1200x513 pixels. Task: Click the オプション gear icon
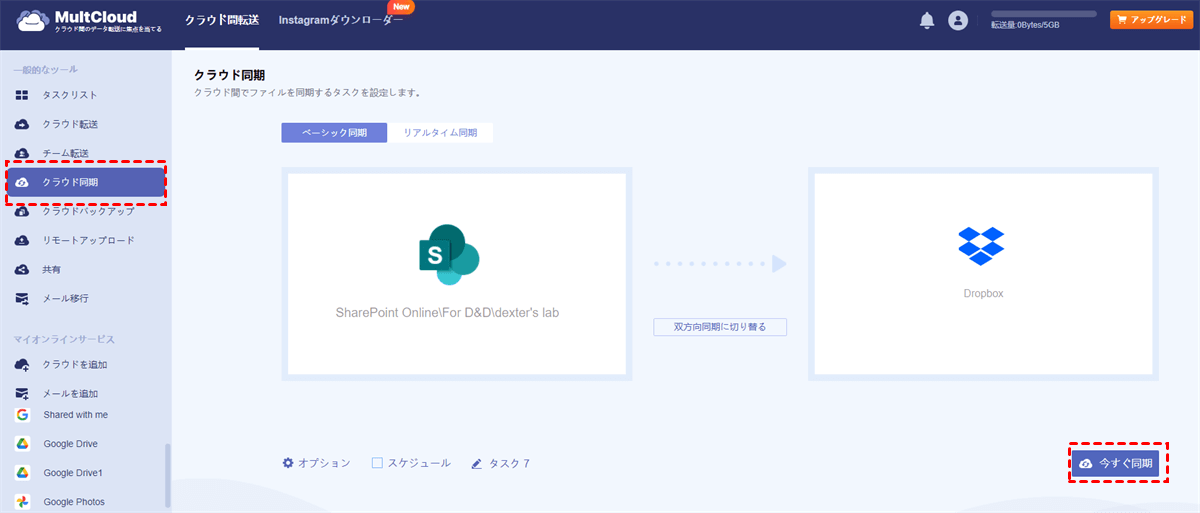pyautogui.click(x=288, y=463)
